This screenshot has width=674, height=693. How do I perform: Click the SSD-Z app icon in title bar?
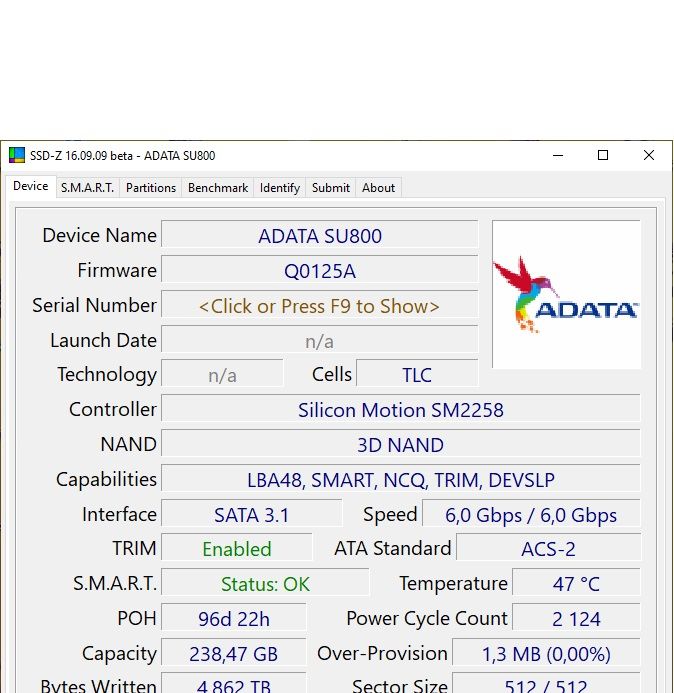17,156
